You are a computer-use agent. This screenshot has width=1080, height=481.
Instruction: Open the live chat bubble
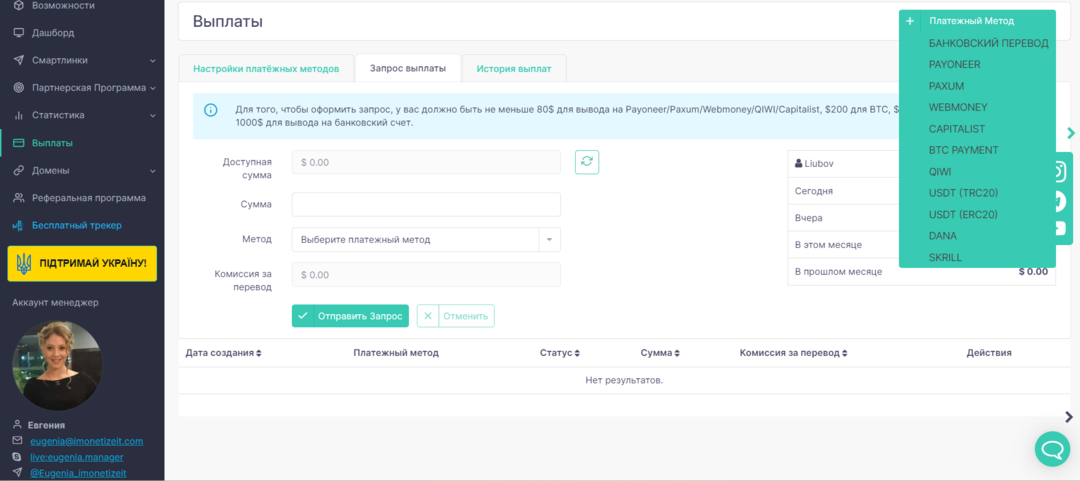[1052, 449]
